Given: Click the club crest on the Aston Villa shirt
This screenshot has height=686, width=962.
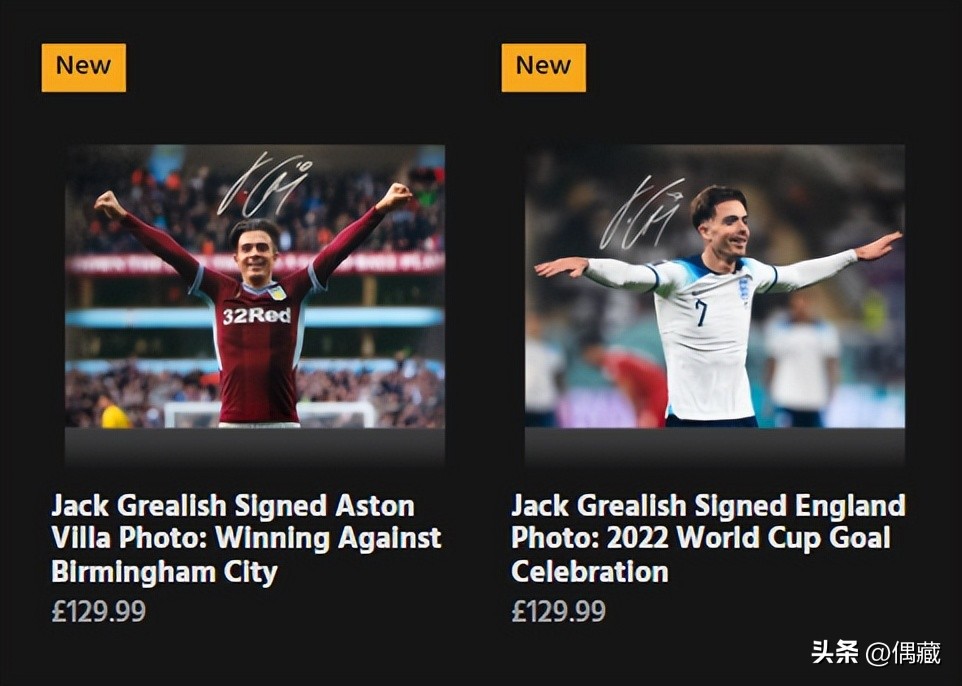Looking at the screenshot, I should coord(277,292).
